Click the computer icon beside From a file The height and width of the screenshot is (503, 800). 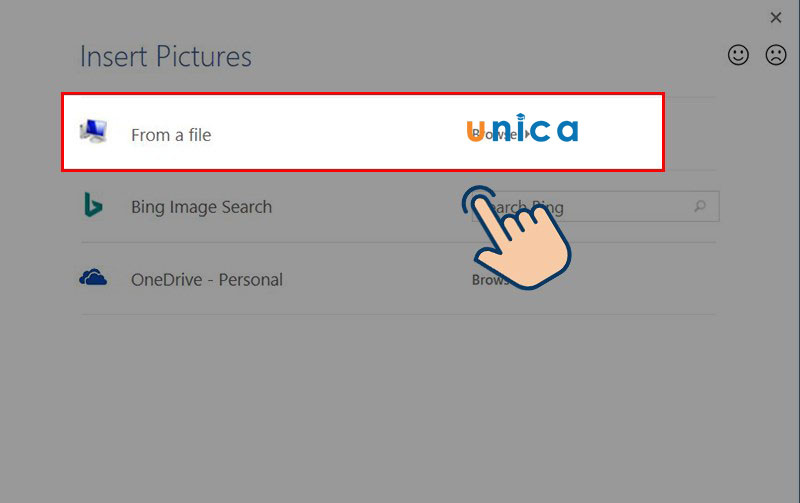tap(95, 132)
